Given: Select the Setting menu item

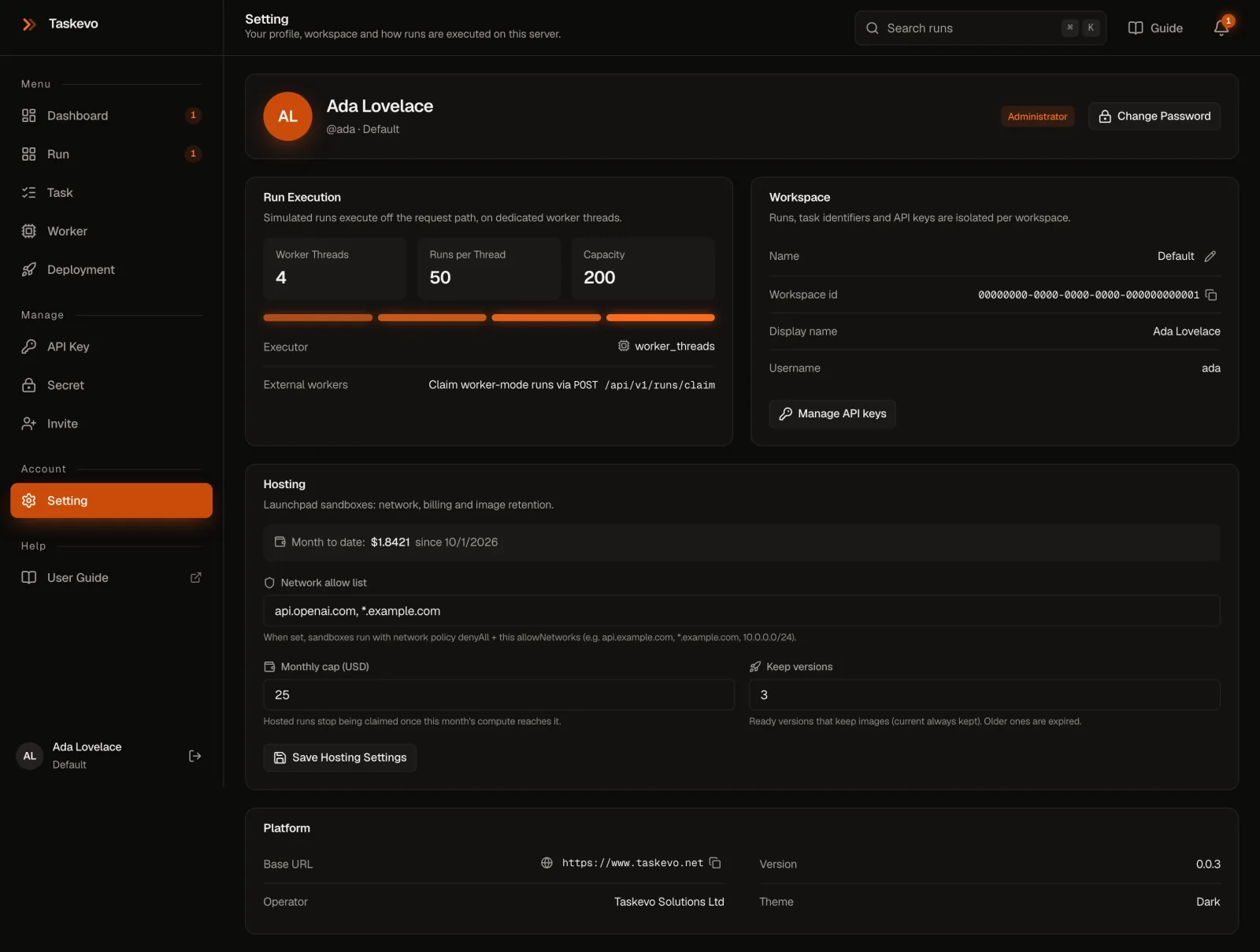Looking at the screenshot, I should 111,501.
